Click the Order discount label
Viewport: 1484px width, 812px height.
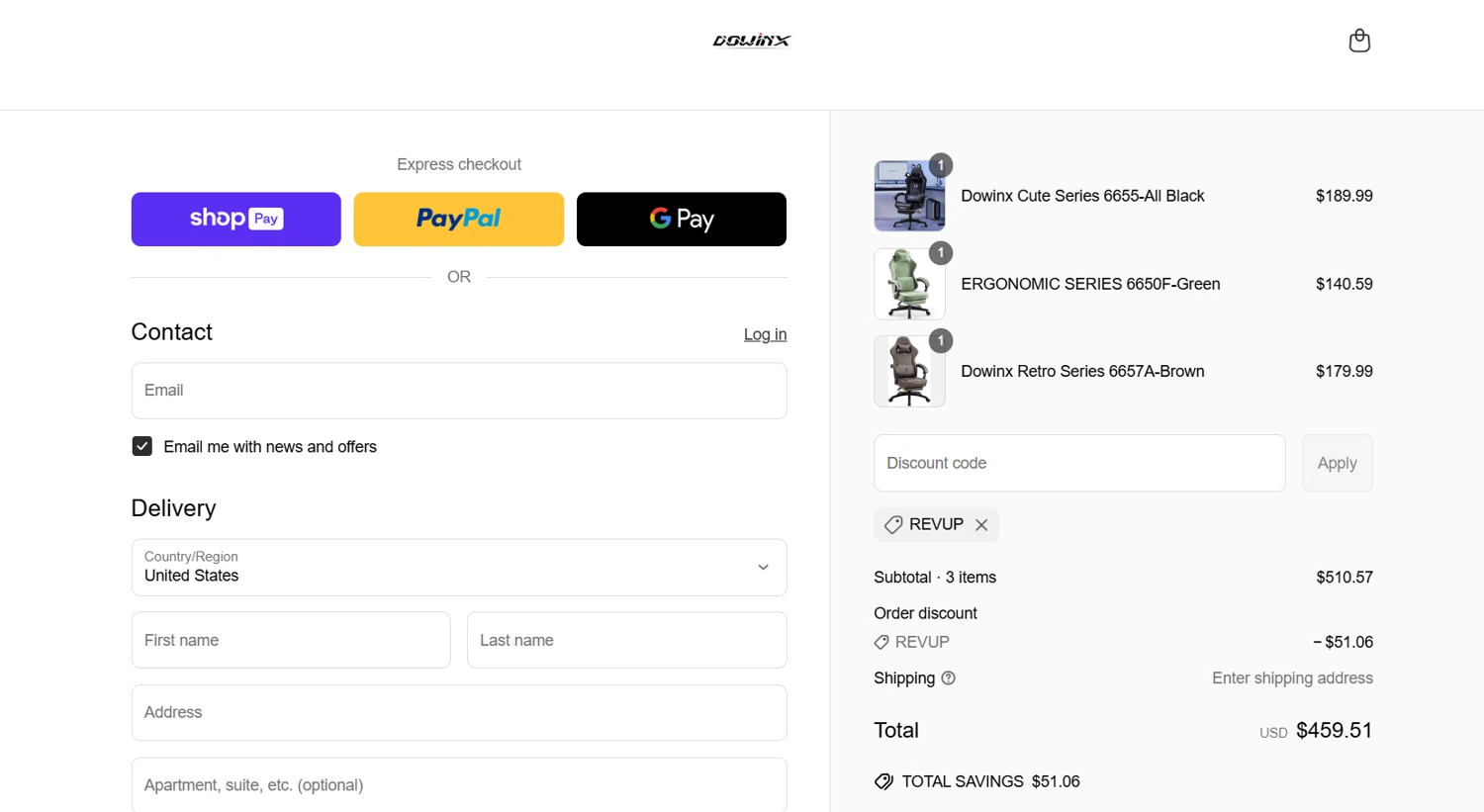[x=925, y=613]
